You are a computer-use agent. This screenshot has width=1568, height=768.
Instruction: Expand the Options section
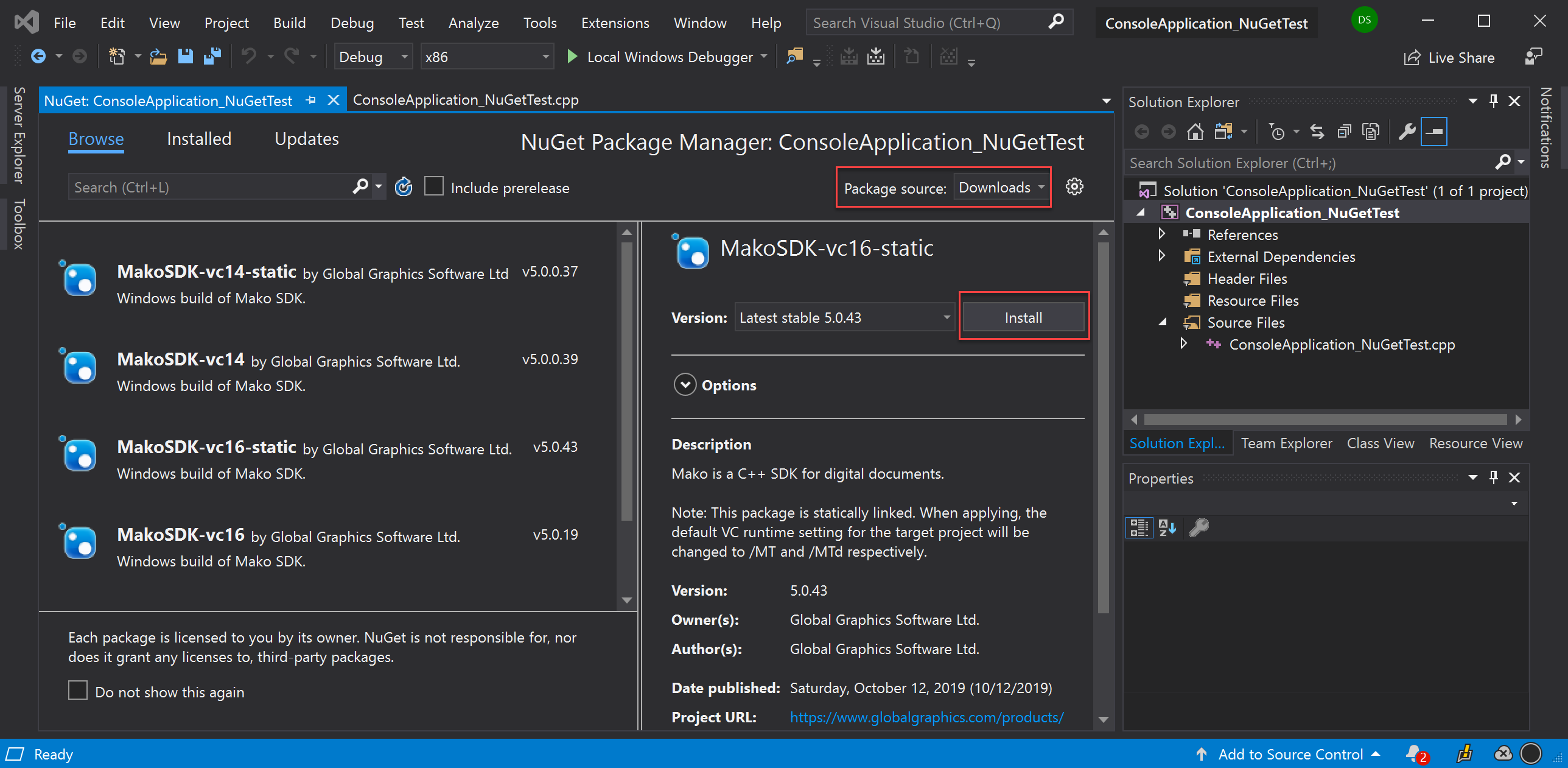tap(685, 385)
